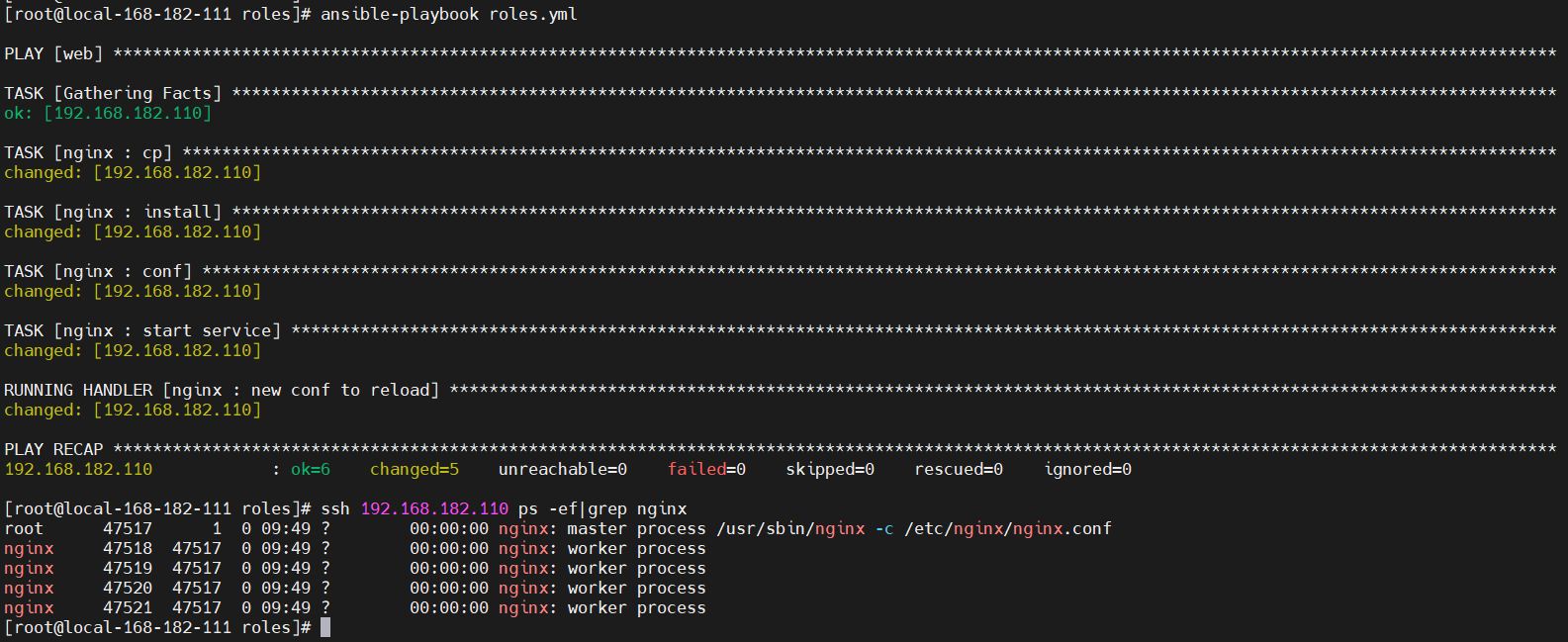The height and width of the screenshot is (642, 1568).
Task: Select the TASK [nginx : install] header
Action: pyautogui.click(x=113, y=212)
